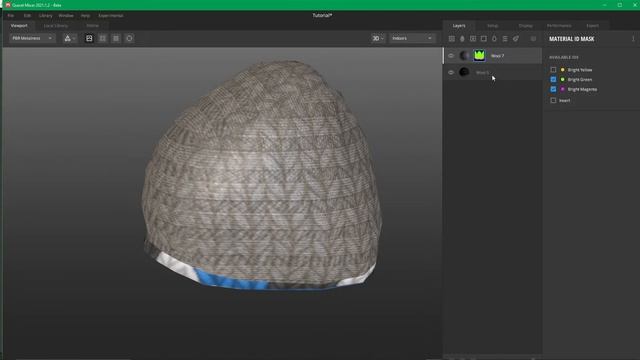
Task: Add a surface layer icon
Action: tap(451, 39)
